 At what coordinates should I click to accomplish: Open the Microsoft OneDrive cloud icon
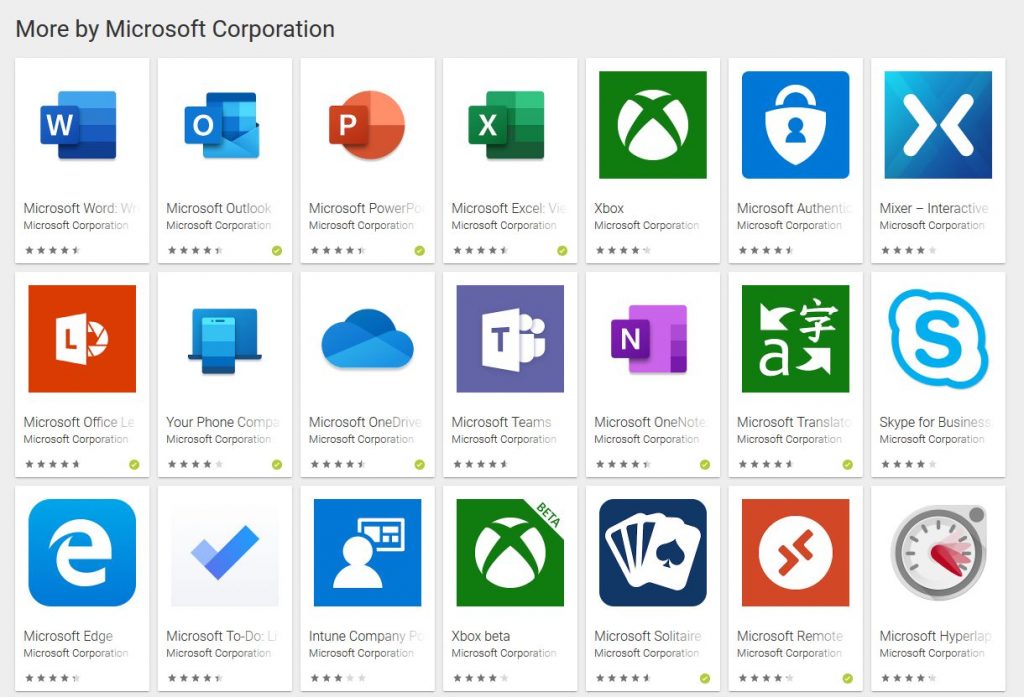367,338
